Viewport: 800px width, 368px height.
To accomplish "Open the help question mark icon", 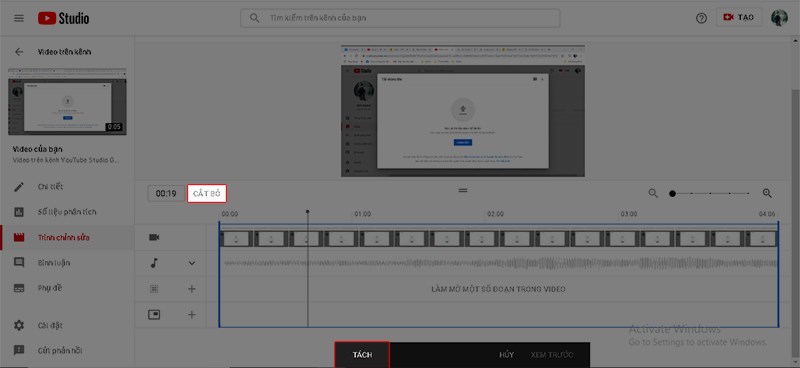I will click(702, 18).
